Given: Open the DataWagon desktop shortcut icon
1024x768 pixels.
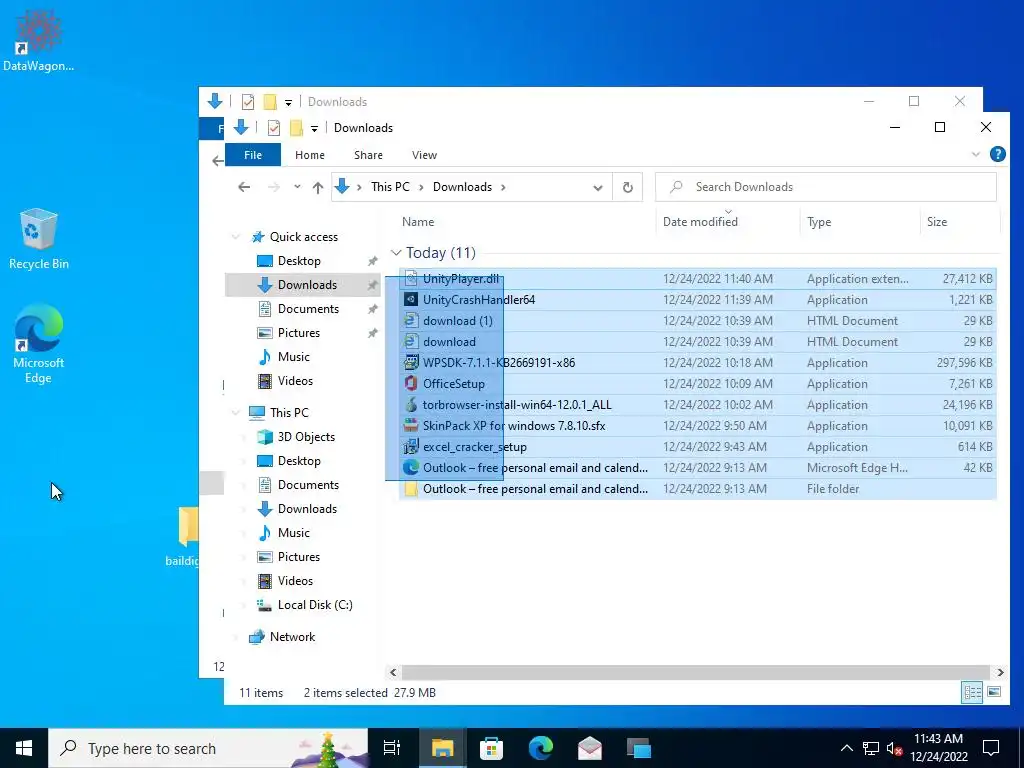Looking at the screenshot, I should point(38,39).
